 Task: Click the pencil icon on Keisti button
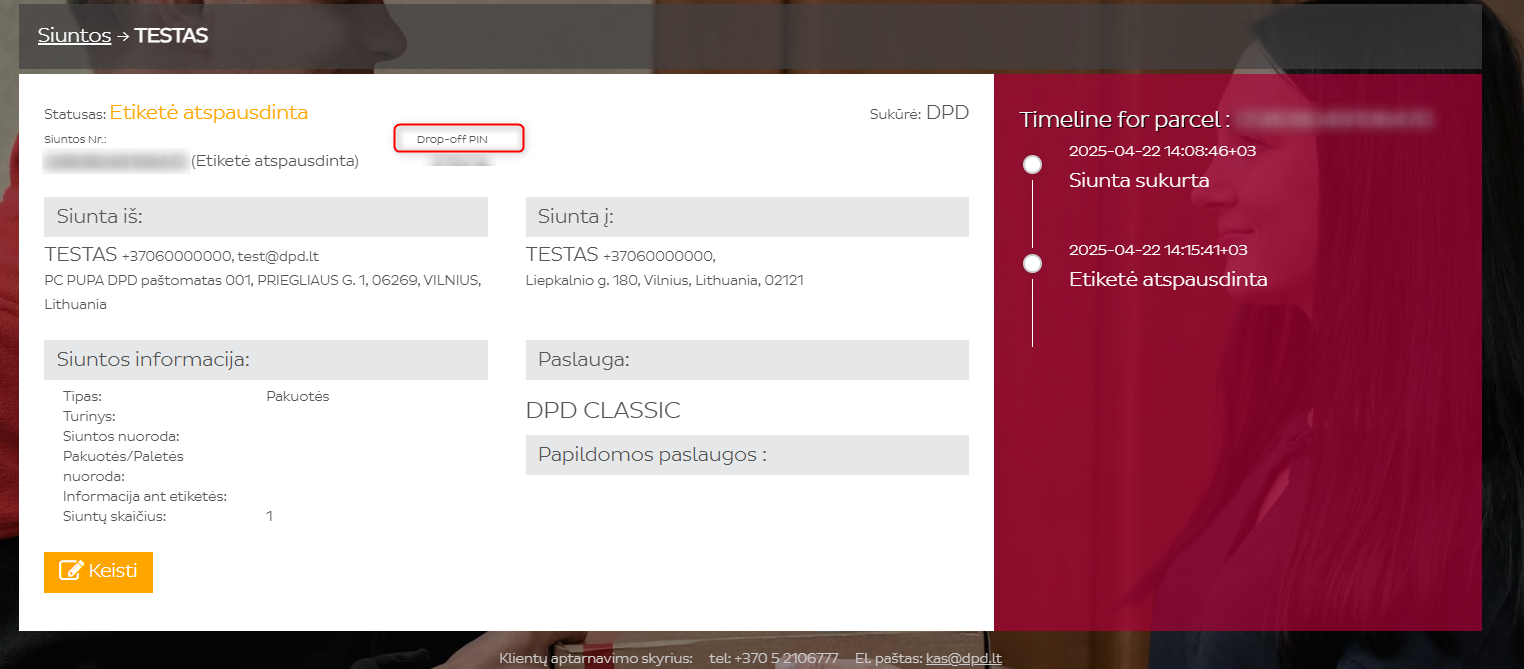coord(71,571)
